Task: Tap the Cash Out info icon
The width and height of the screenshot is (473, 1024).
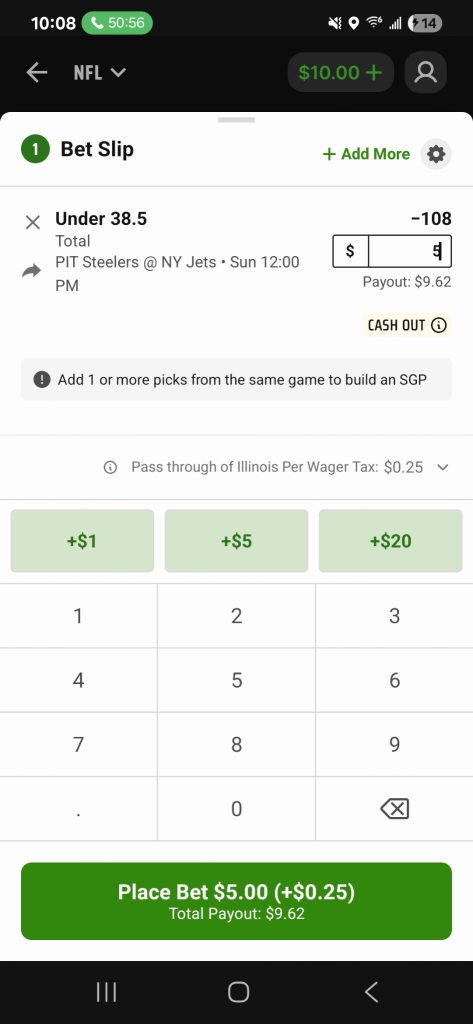Action: pos(440,325)
